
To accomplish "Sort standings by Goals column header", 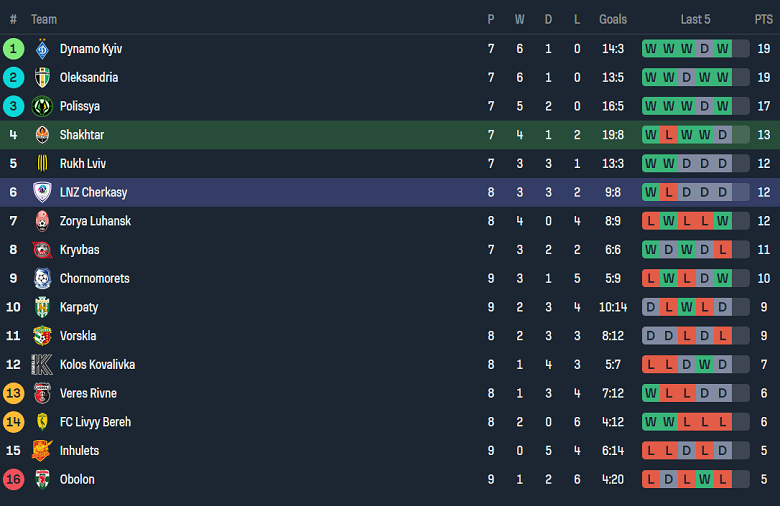I will click(613, 19).
